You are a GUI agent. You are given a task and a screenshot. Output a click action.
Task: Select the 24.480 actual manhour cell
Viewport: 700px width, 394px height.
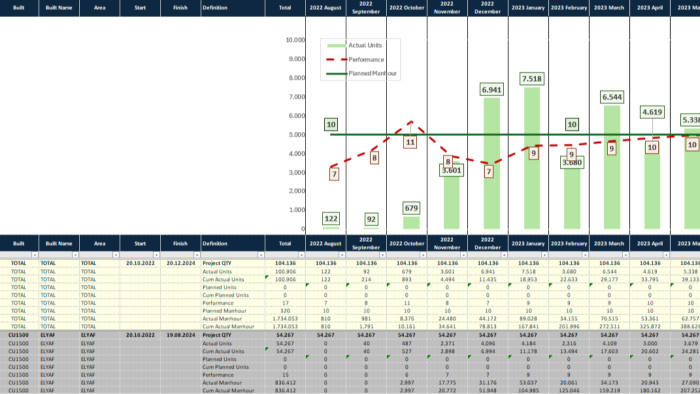tap(447, 319)
